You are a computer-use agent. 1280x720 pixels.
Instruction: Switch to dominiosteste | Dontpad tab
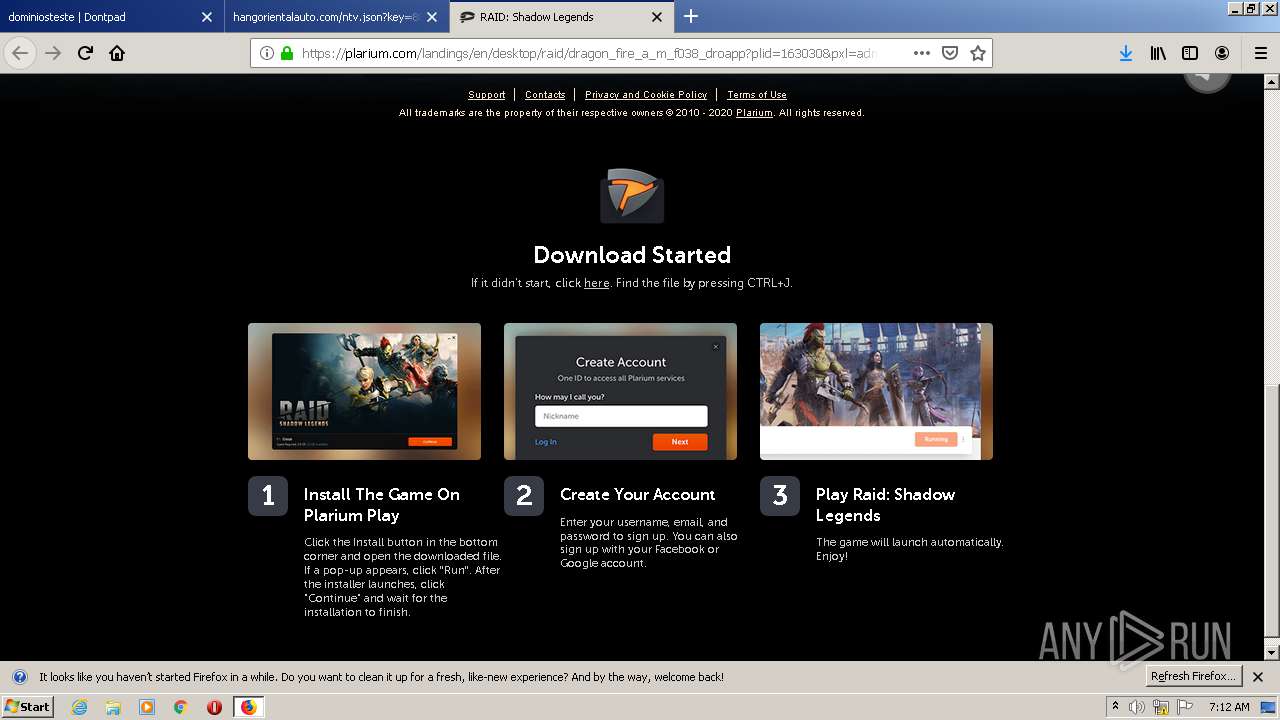coord(111,17)
